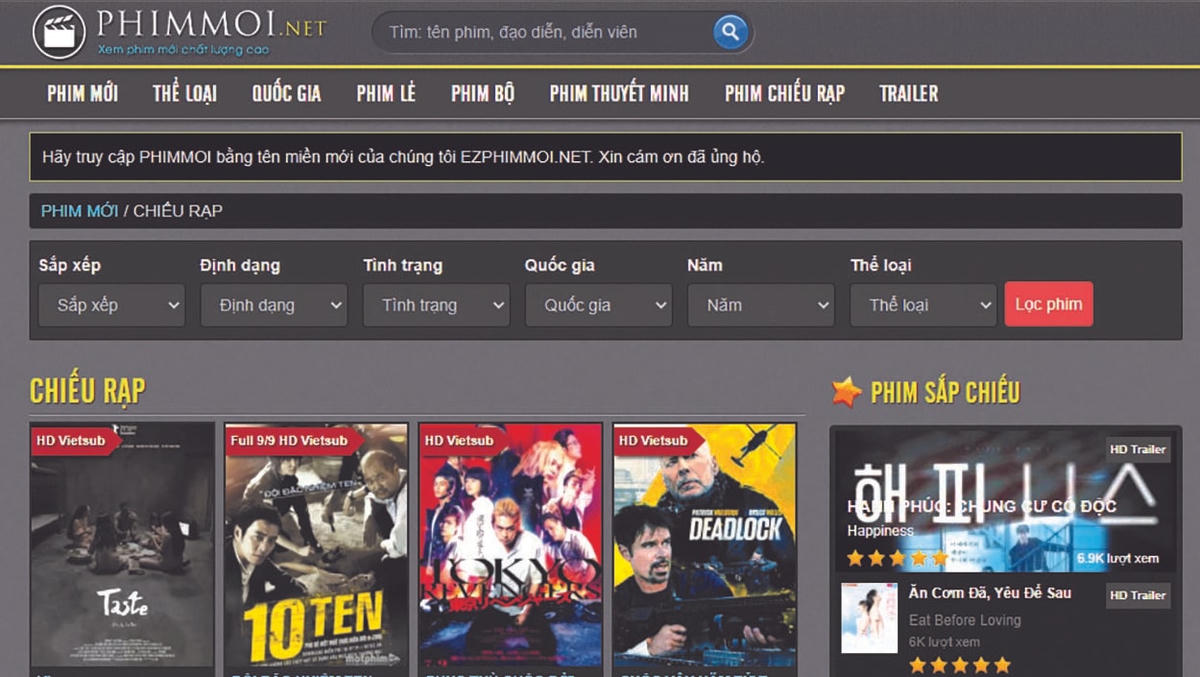Go to Phim Bộ section
This screenshot has width=1200, height=677.
tap(483, 94)
